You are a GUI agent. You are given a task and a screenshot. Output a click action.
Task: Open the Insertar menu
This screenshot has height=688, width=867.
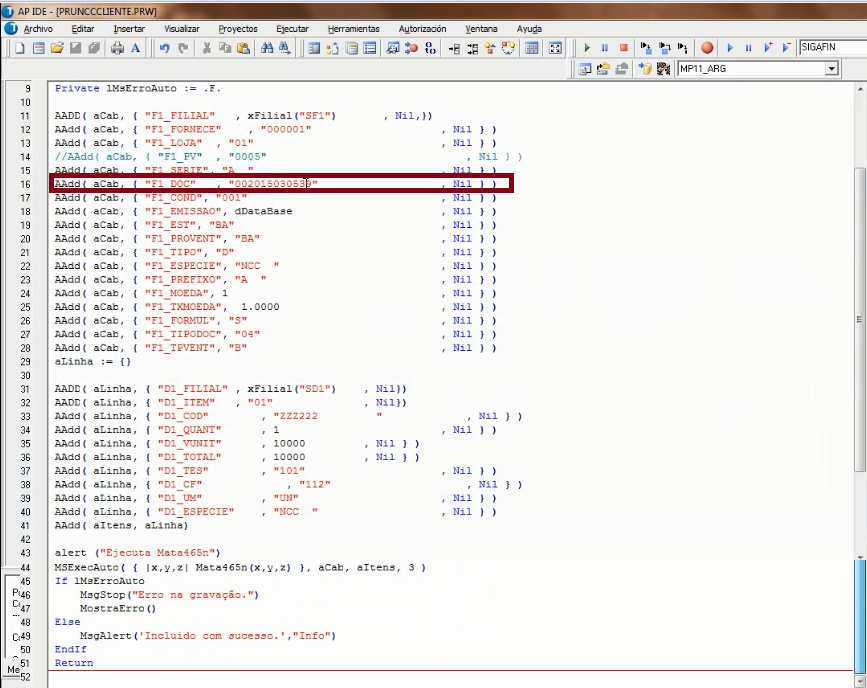[x=129, y=29]
